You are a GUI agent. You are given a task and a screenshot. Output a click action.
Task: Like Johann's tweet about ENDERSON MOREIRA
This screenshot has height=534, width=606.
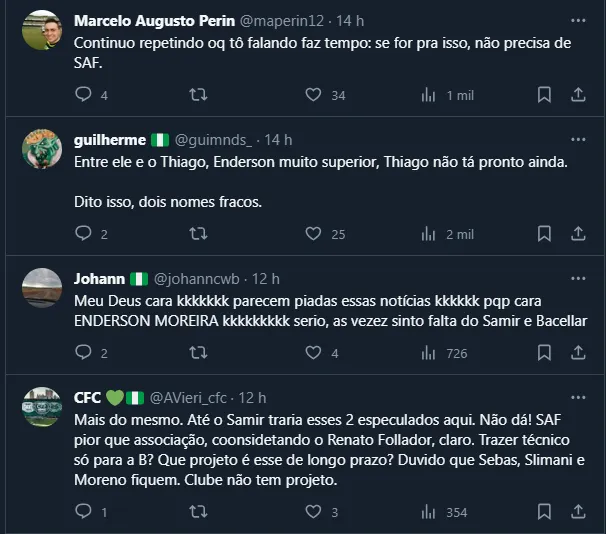pos(313,353)
